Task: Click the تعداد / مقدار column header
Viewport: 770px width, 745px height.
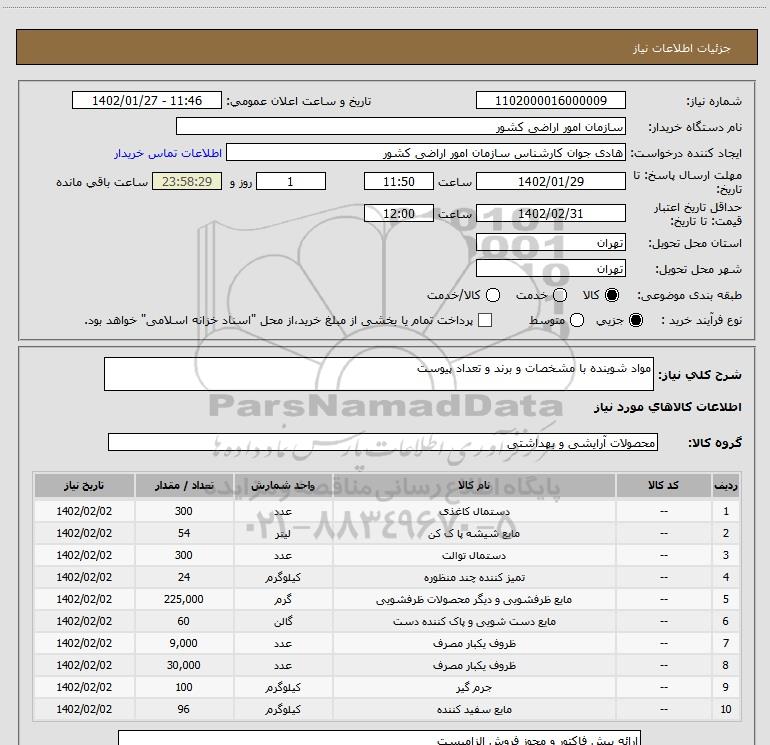Action: pos(184,485)
